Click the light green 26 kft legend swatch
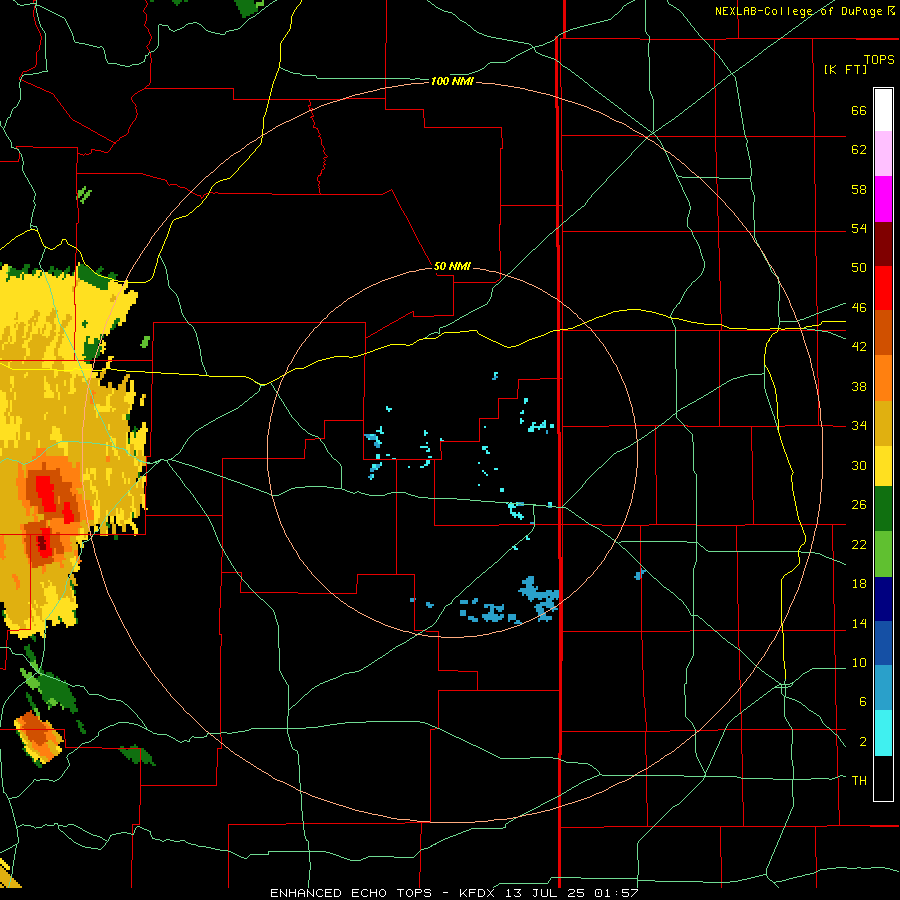Viewport: 900px width, 900px height. pos(883,554)
